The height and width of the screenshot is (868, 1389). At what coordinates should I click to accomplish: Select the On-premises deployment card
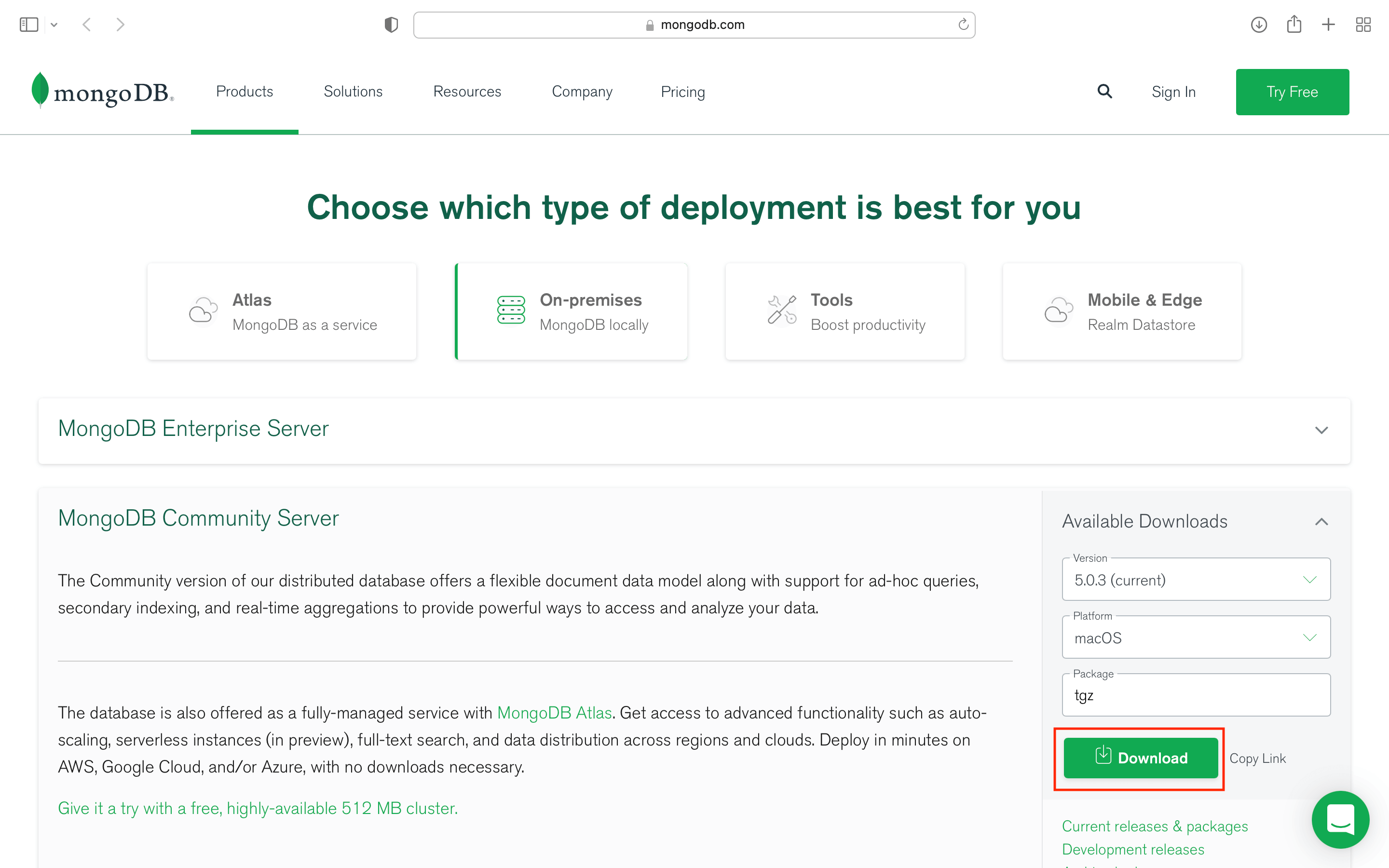[x=571, y=312]
